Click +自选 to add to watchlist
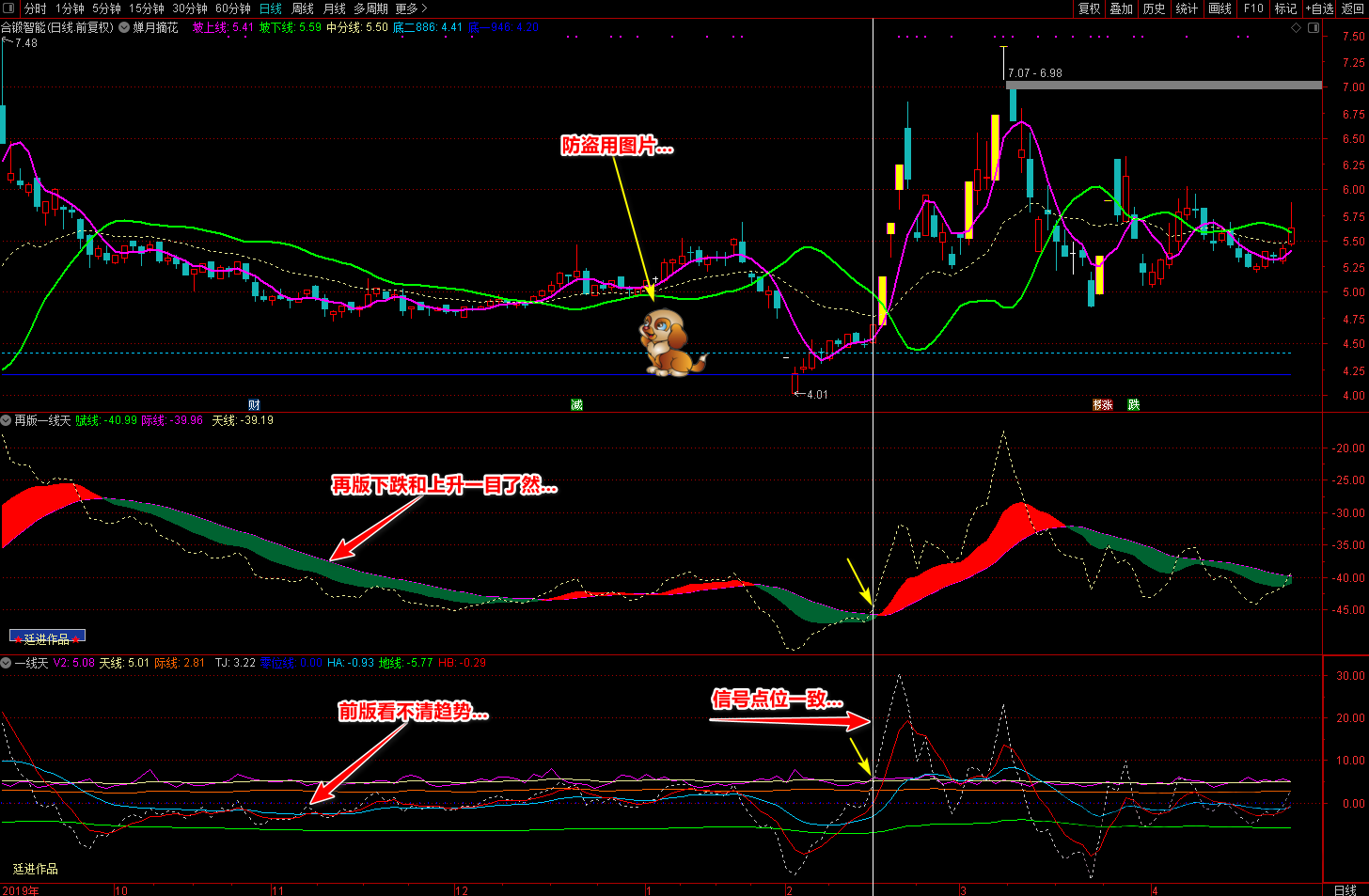This screenshot has height=896, width=1369. pyautogui.click(x=1319, y=8)
